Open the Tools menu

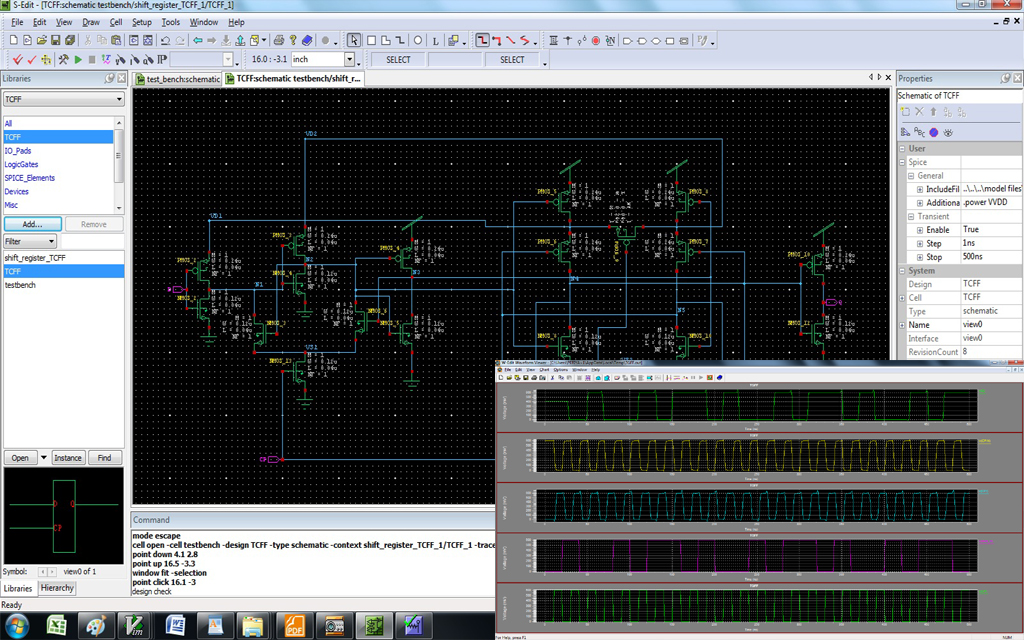tap(170, 22)
